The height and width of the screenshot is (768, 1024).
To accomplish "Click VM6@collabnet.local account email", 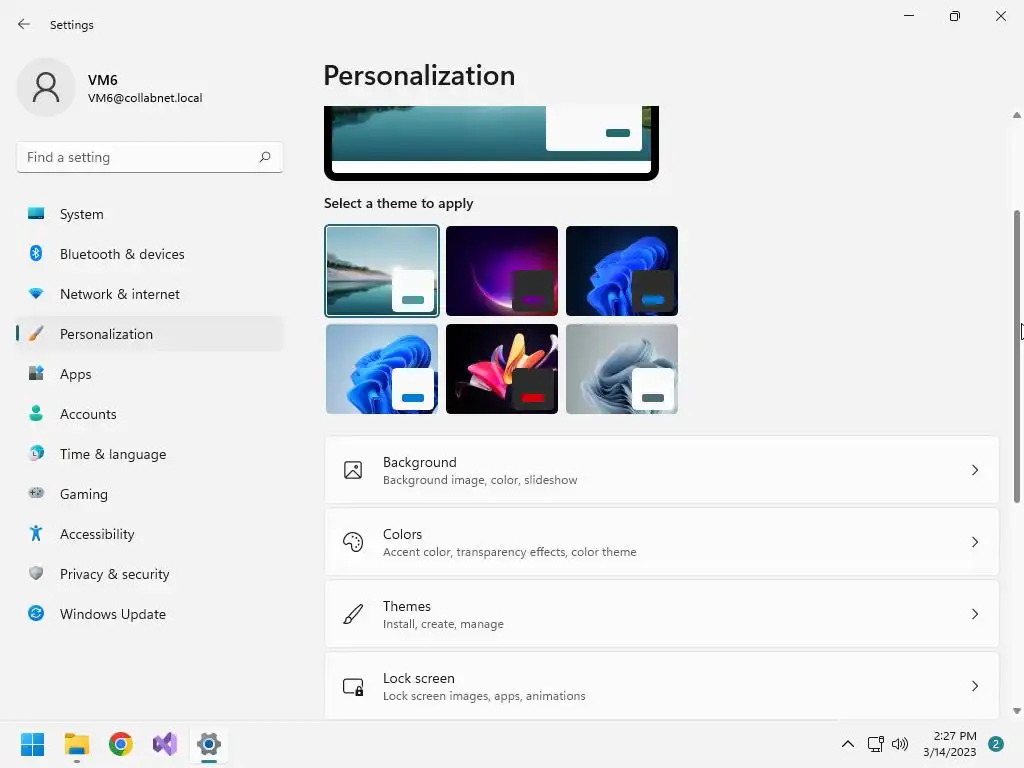I will click(145, 98).
